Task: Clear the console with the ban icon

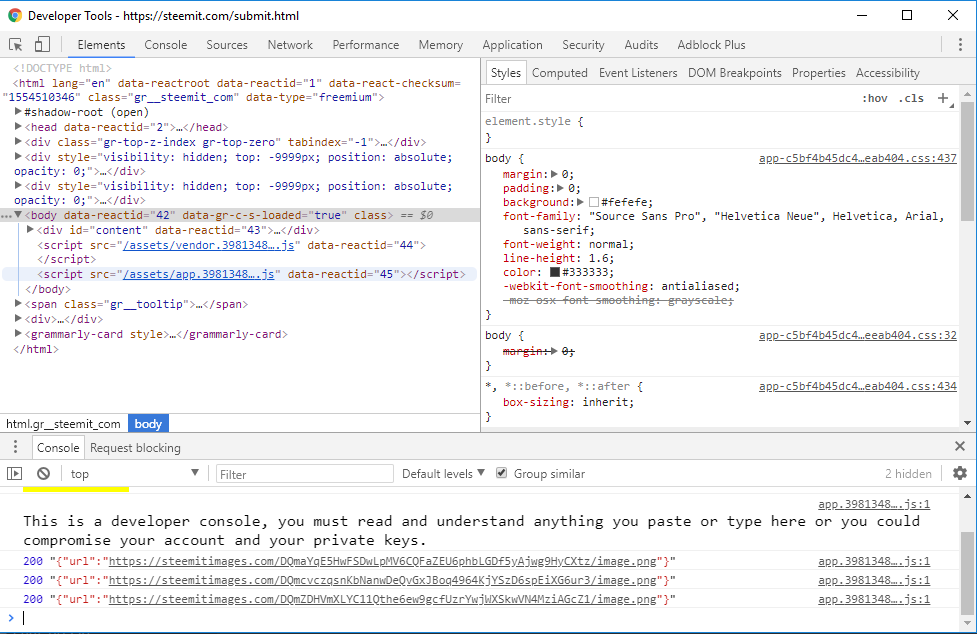Action: pos(43,474)
